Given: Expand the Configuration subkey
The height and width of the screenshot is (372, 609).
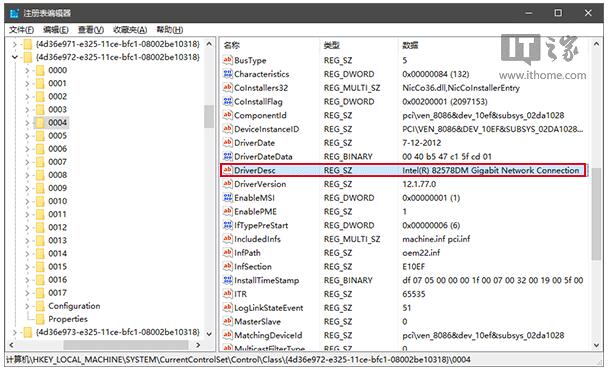Looking at the screenshot, I should coord(27,306).
